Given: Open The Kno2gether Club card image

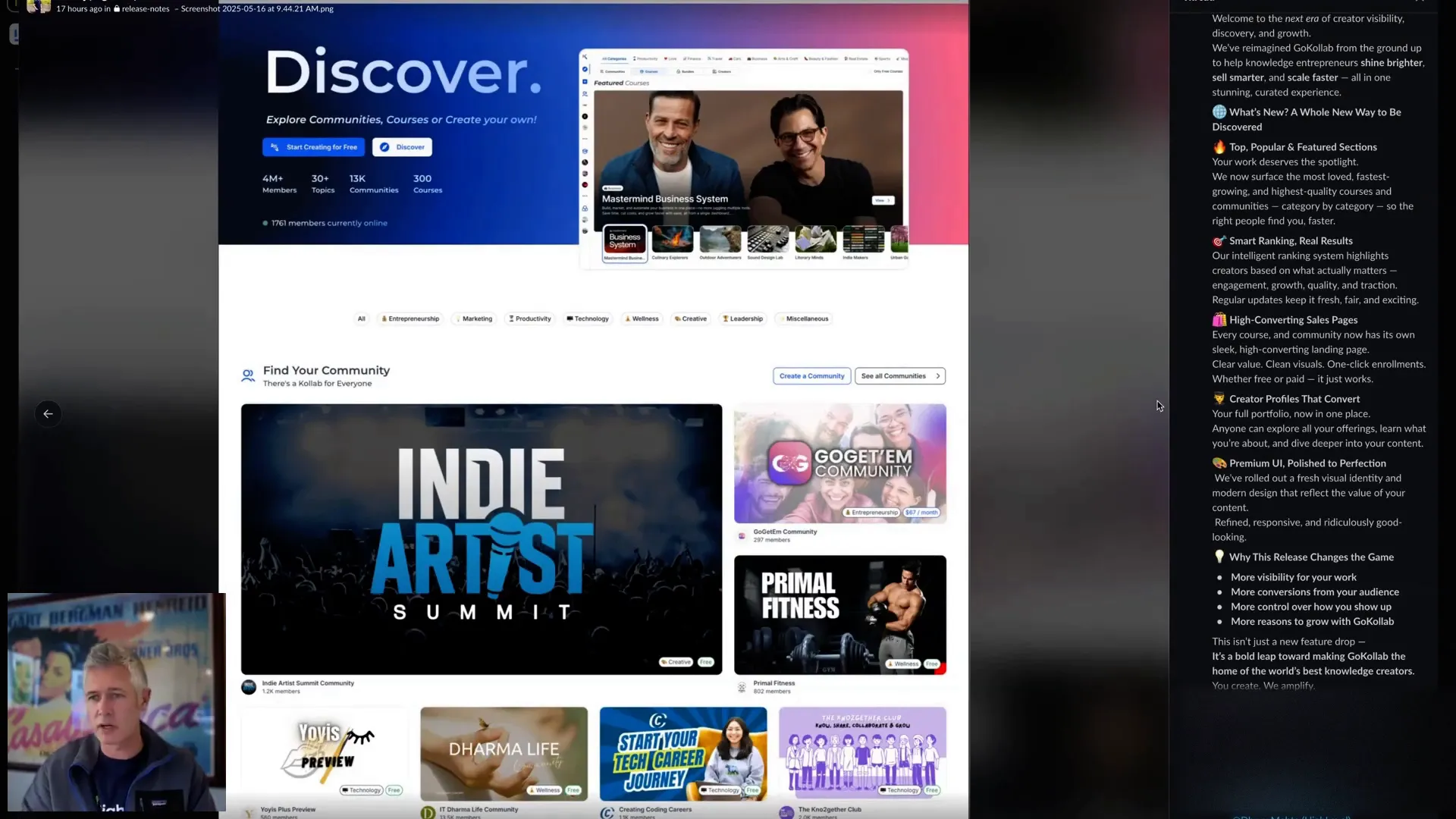Looking at the screenshot, I should [863, 754].
